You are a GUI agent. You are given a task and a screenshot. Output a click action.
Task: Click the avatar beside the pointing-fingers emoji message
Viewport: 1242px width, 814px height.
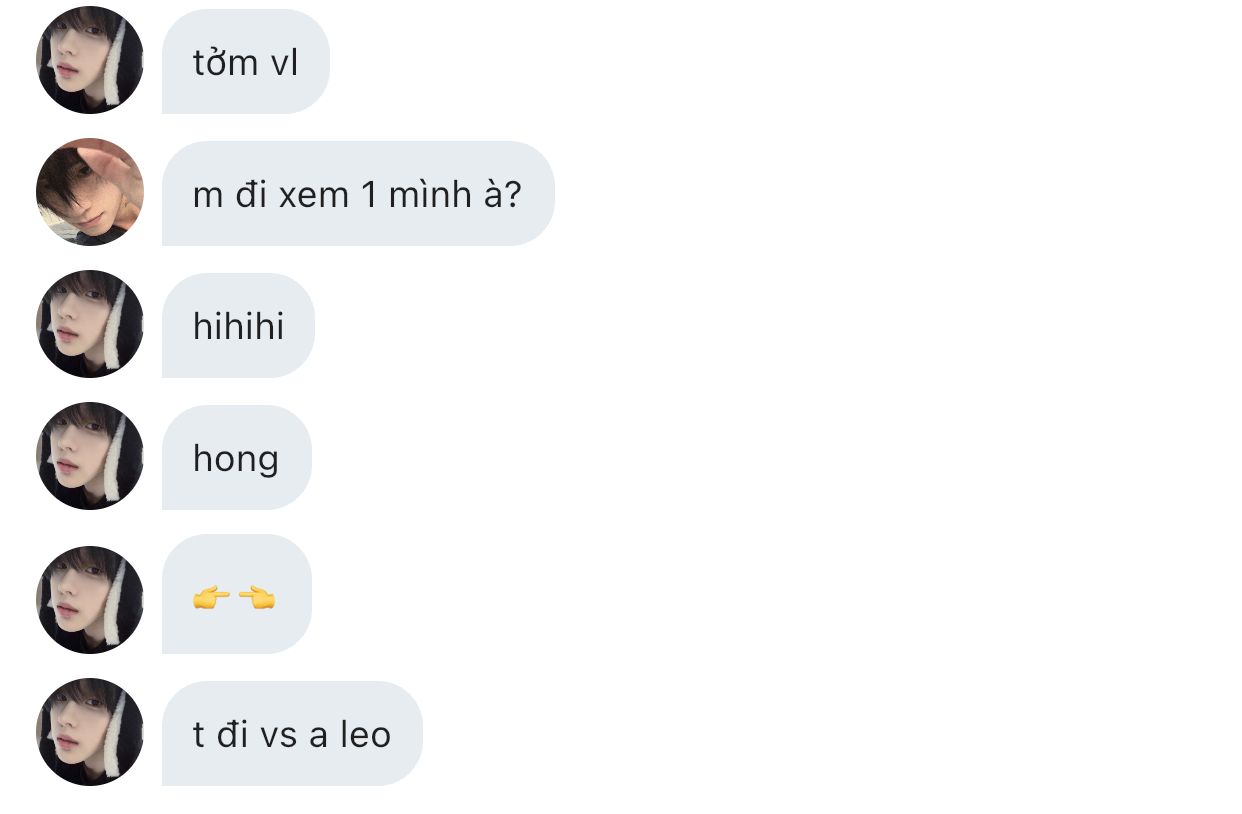click(x=90, y=599)
